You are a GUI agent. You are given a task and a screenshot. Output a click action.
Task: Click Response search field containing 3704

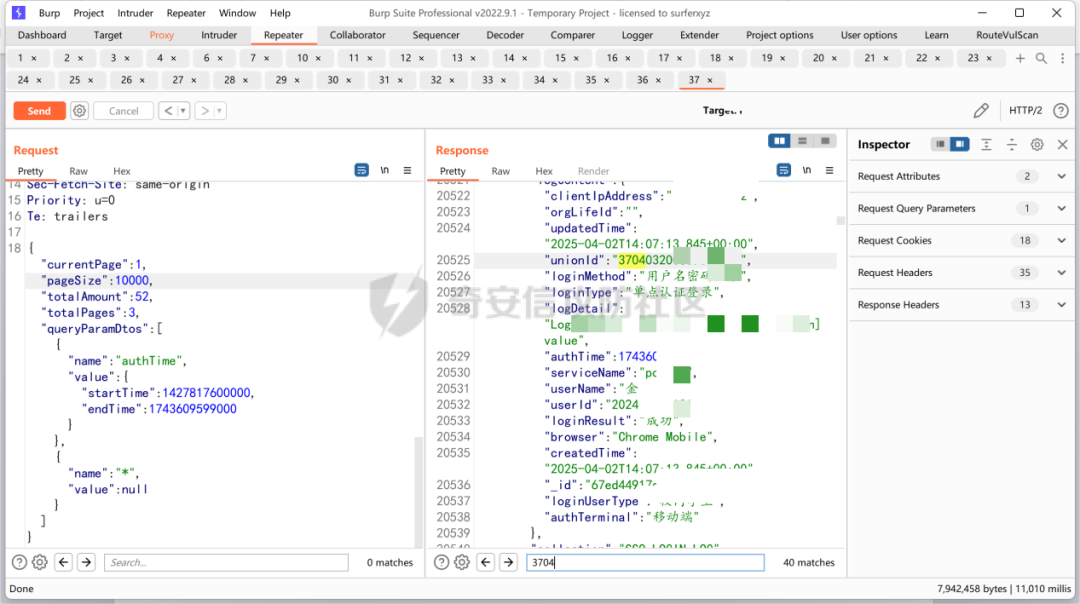[645, 563]
